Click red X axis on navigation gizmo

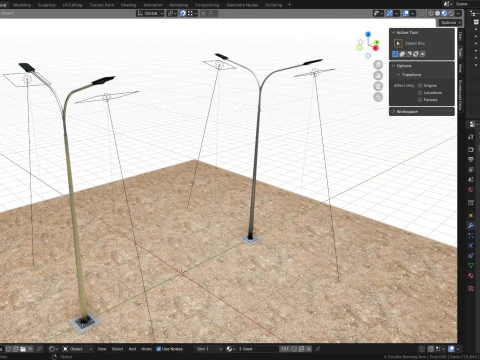[x=376, y=48]
